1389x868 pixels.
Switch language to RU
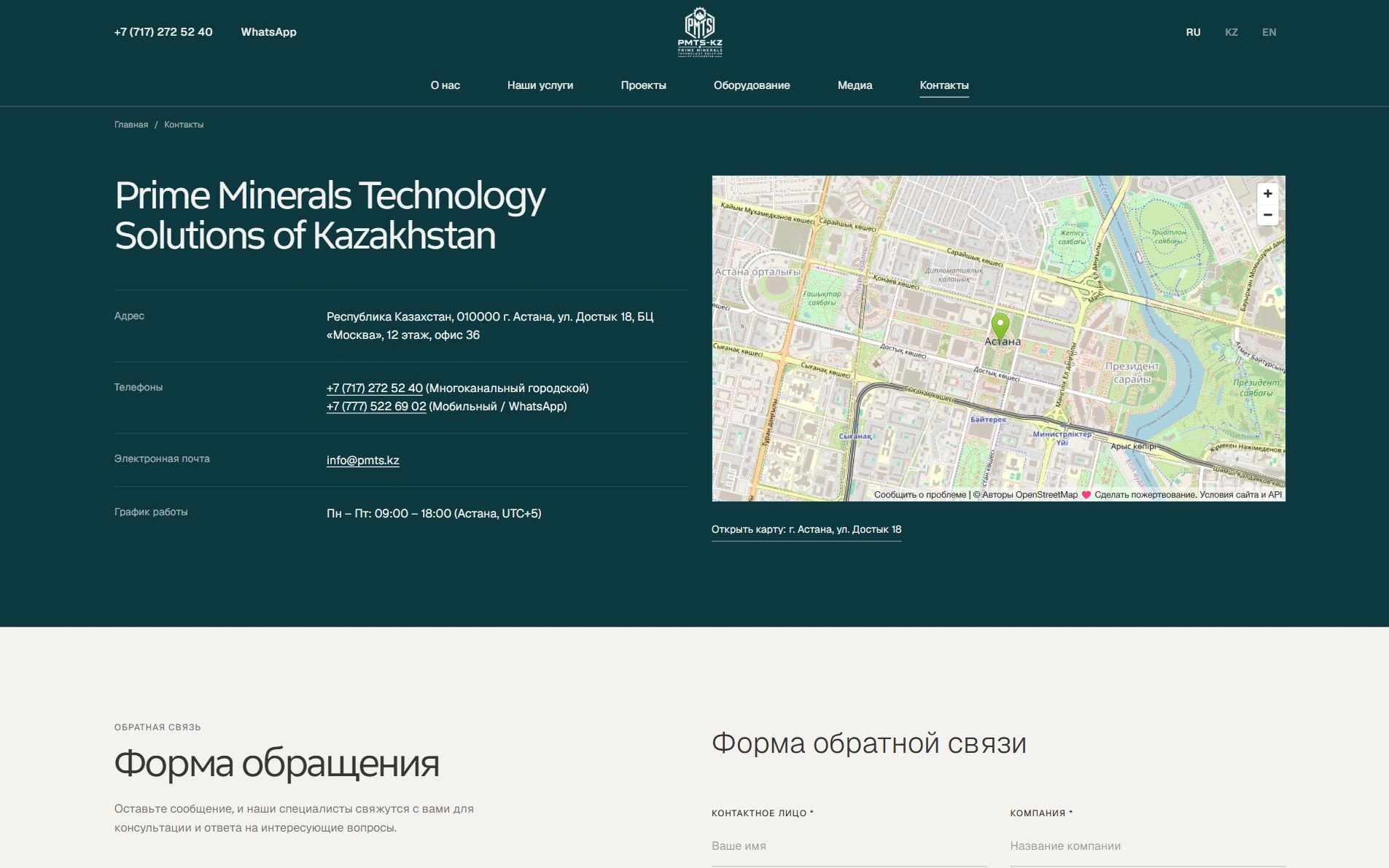(1193, 32)
